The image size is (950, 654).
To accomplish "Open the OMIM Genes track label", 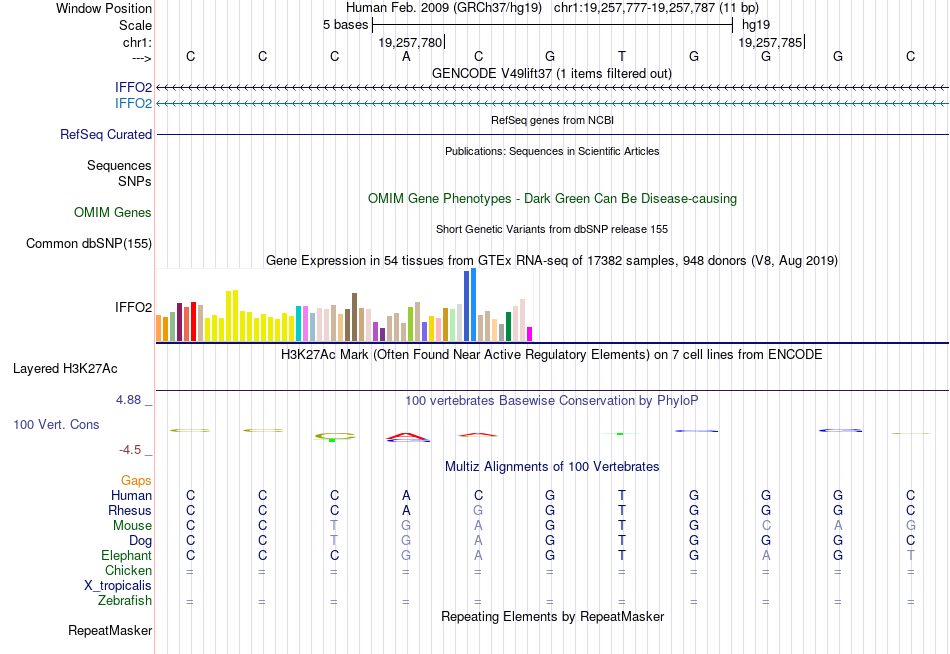I will 112,213.
